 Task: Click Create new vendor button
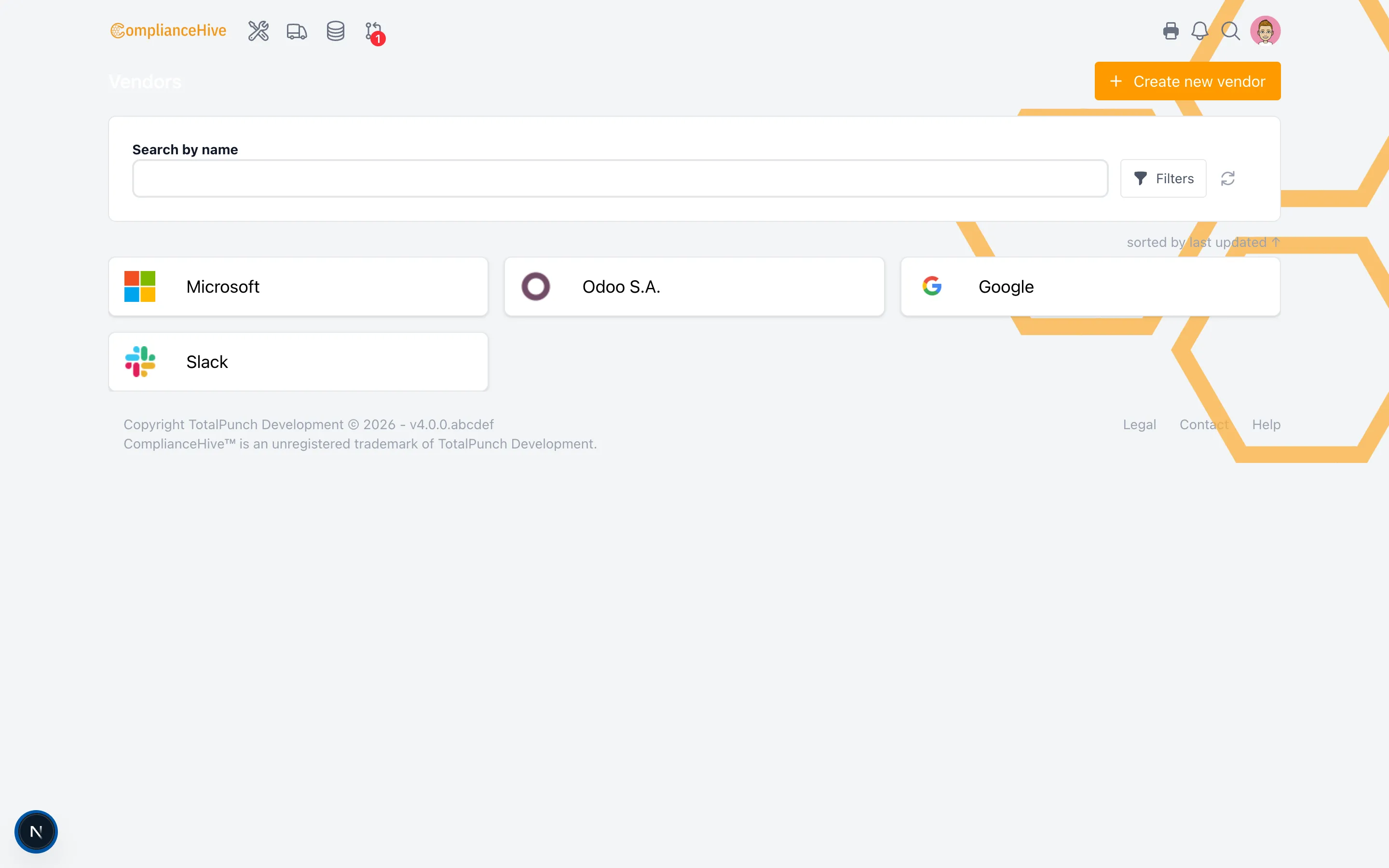click(x=1187, y=81)
